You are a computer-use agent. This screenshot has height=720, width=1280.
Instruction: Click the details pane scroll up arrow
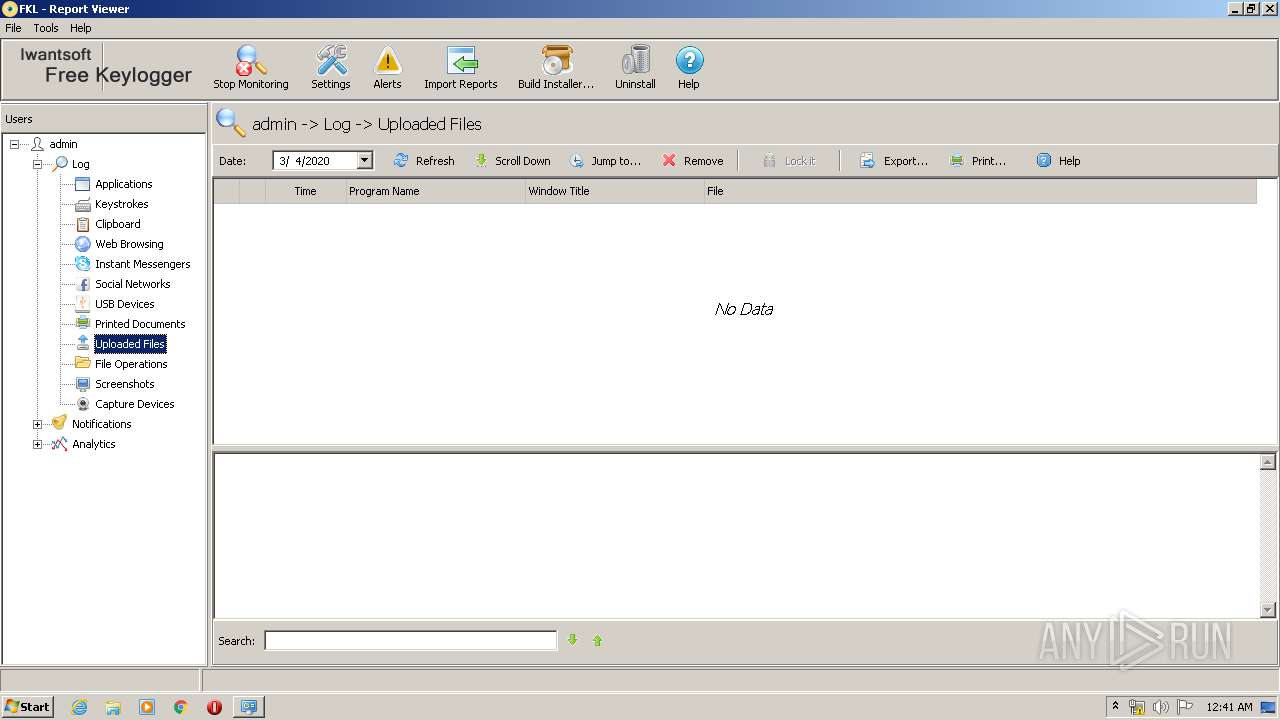1268,462
